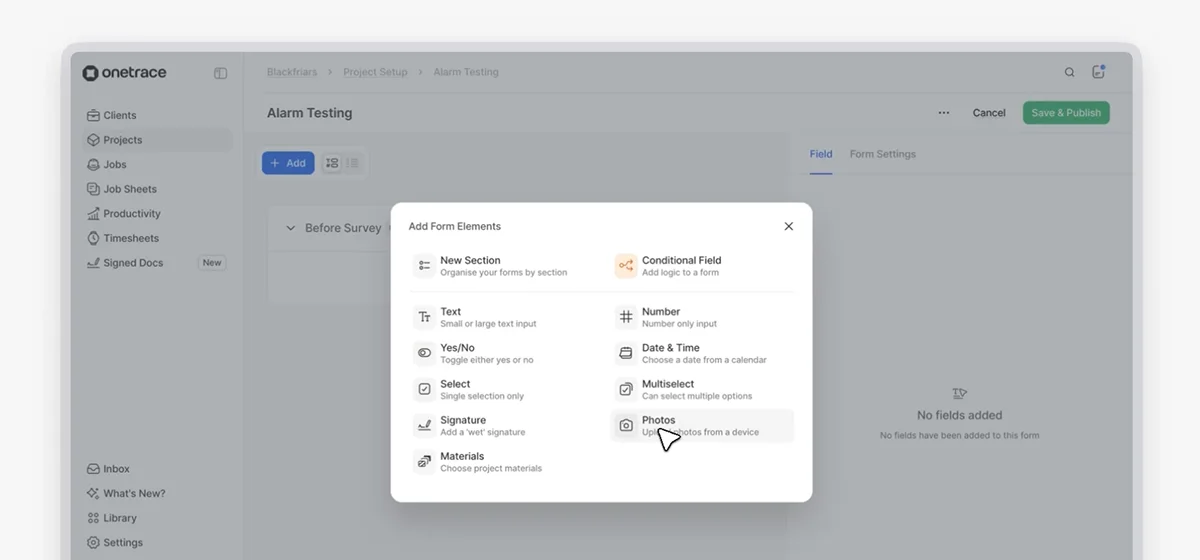Close the Add Form Elements dialog
Image resolution: width=1200 pixels, height=560 pixels.
[788, 227]
